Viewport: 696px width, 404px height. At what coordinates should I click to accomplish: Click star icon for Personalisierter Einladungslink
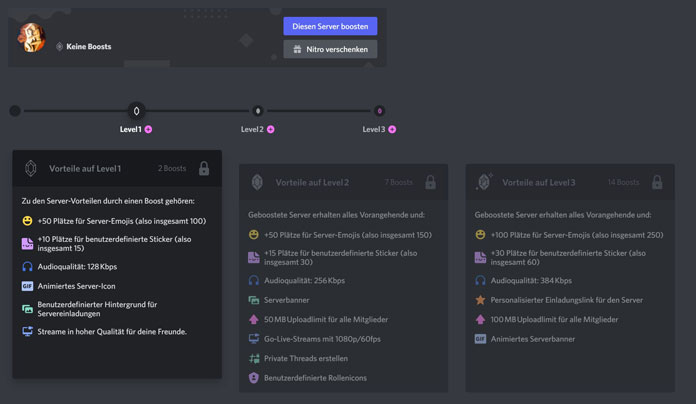tap(480, 300)
